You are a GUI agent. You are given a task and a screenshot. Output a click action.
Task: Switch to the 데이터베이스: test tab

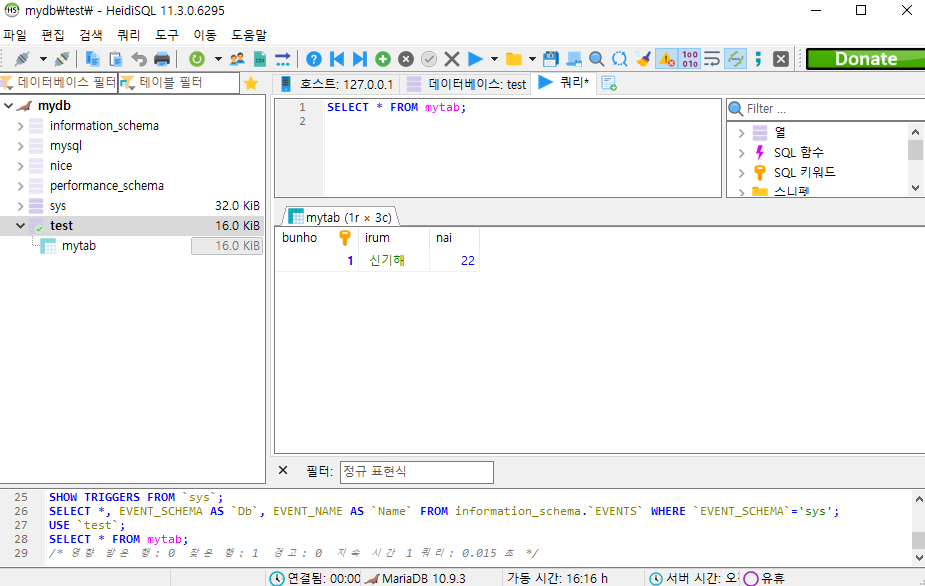coord(466,84)
